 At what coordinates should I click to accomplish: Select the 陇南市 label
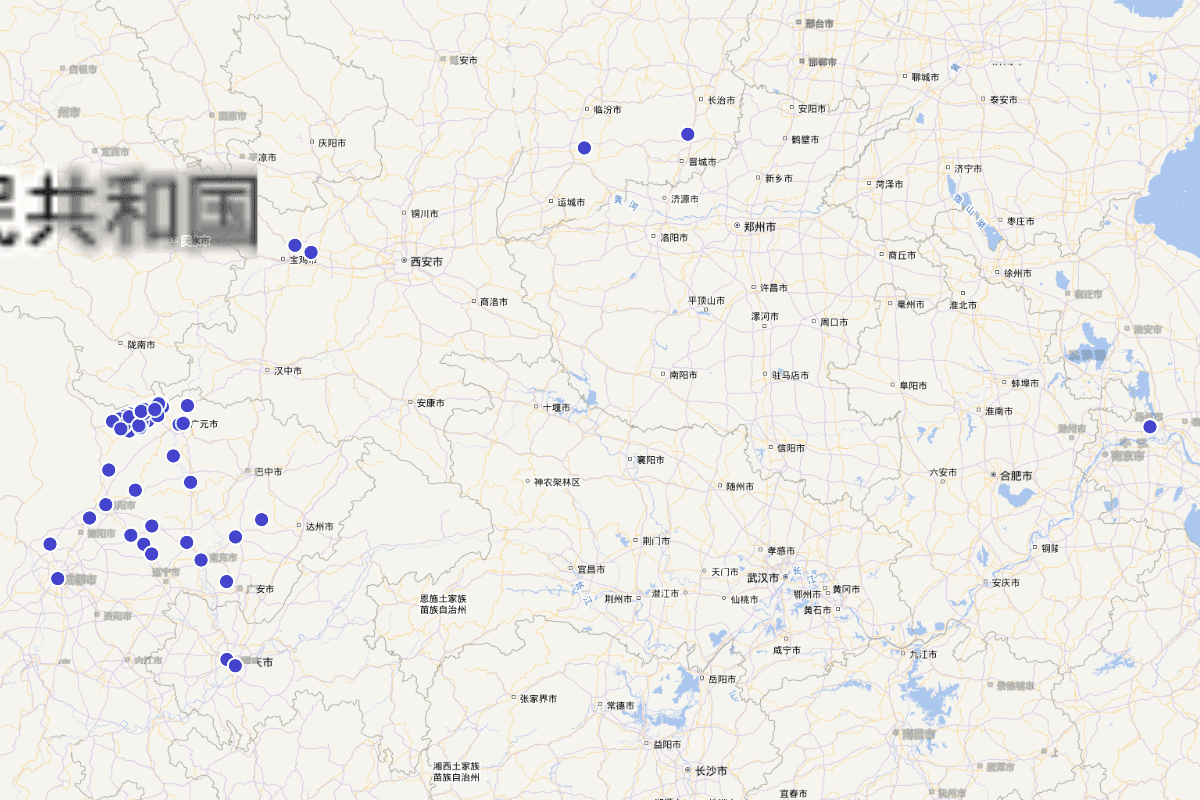(141, 345)
